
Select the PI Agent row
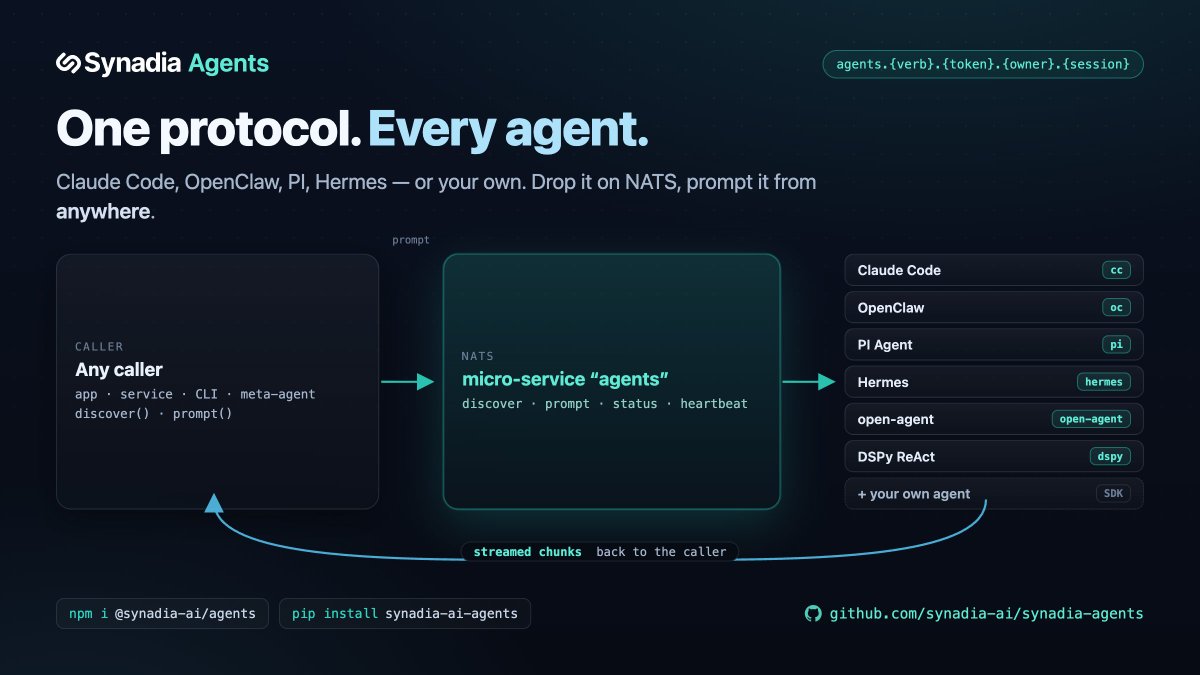pyautogui.click(x=994, y=345)
